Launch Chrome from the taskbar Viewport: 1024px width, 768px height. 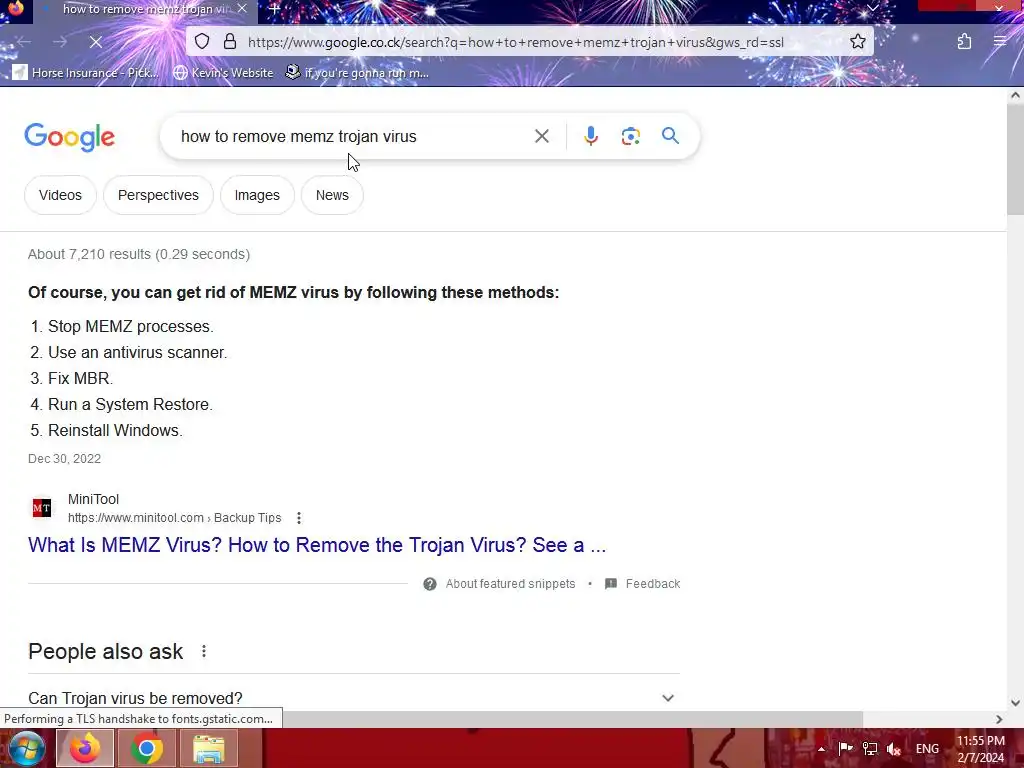point(147,748)
